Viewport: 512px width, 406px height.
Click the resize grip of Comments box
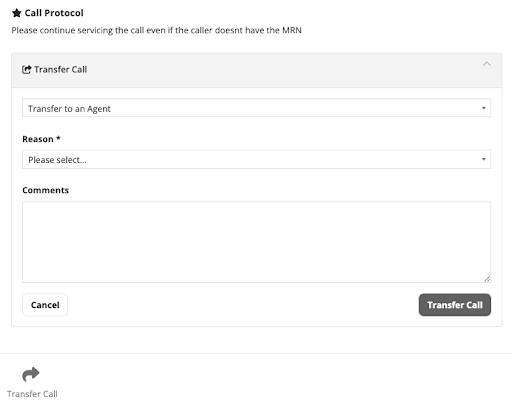[x=487, y=279]
